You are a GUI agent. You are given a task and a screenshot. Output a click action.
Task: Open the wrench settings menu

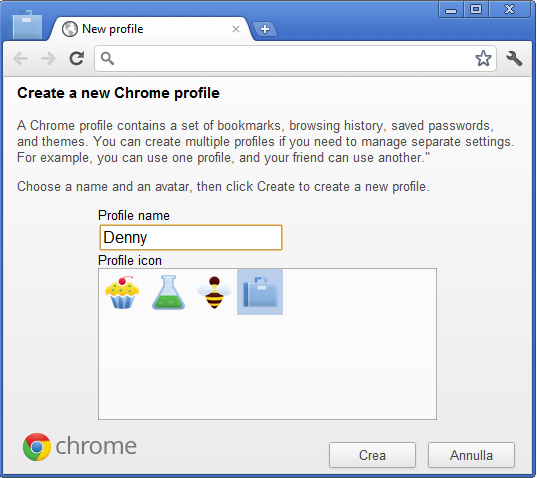[514, 59]
